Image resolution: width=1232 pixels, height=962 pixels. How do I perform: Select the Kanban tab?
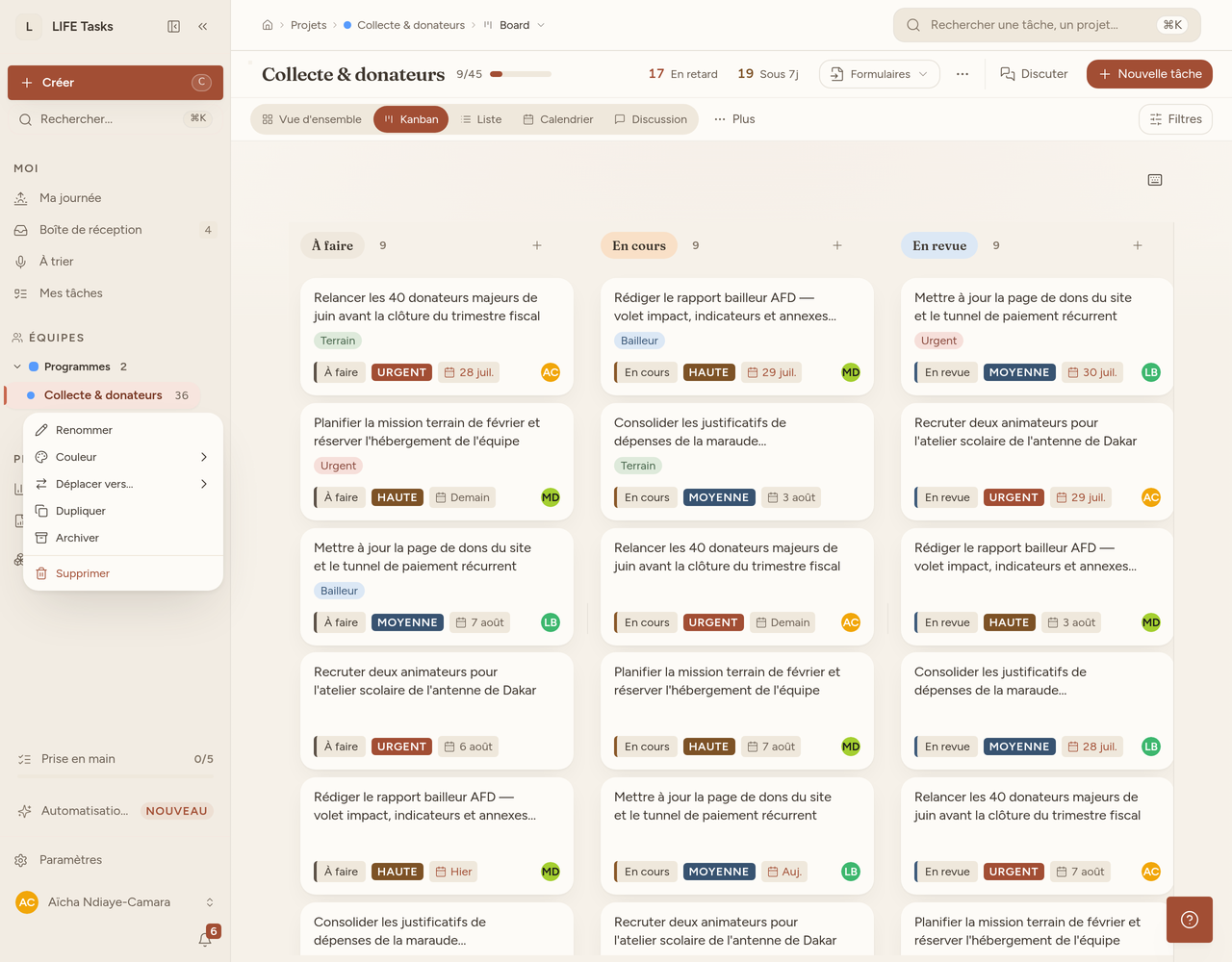411,119
